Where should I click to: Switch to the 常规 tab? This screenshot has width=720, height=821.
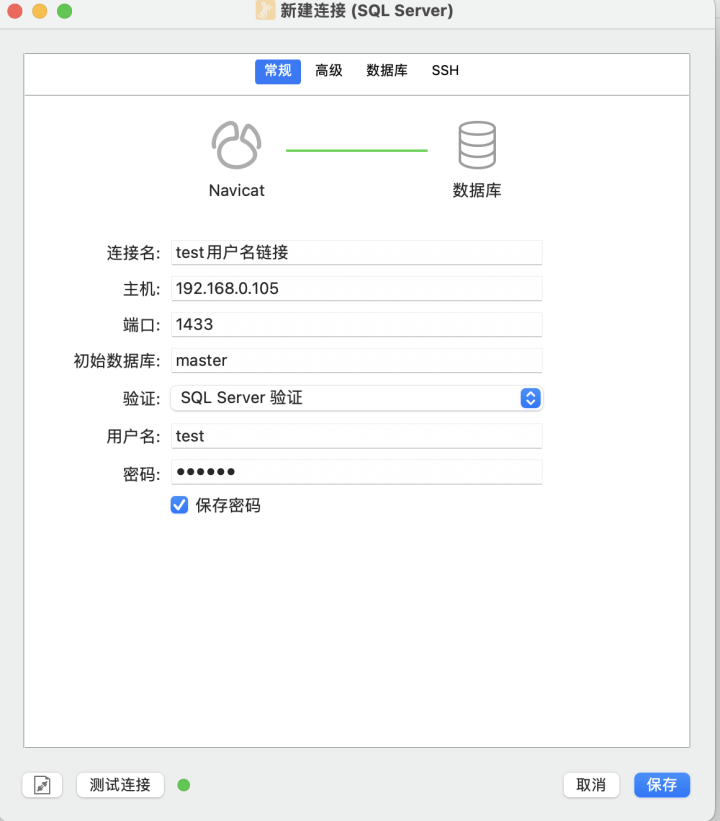pos(278,71)
